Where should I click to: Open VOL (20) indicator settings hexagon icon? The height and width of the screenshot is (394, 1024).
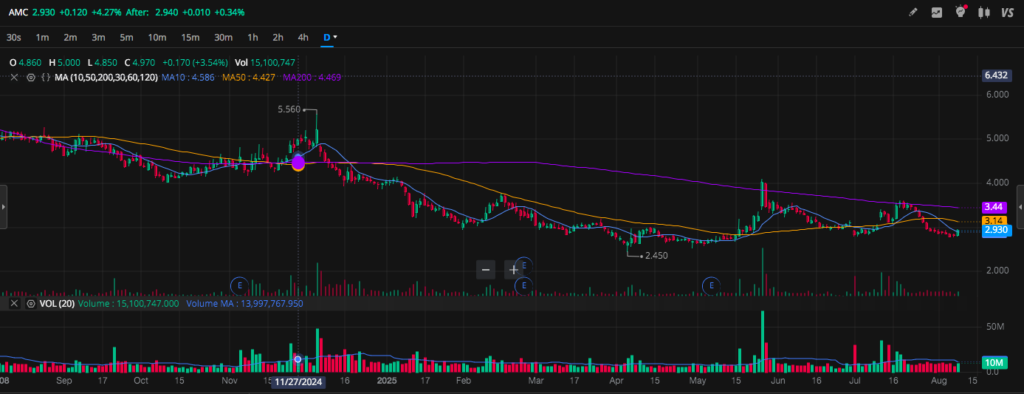(x=30, y=304)
